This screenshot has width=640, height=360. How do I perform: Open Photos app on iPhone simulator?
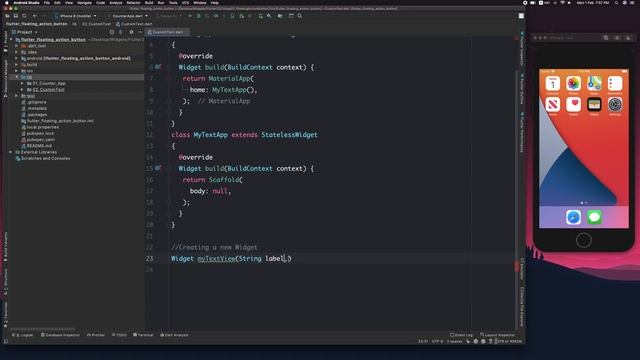tap(573, 84)
